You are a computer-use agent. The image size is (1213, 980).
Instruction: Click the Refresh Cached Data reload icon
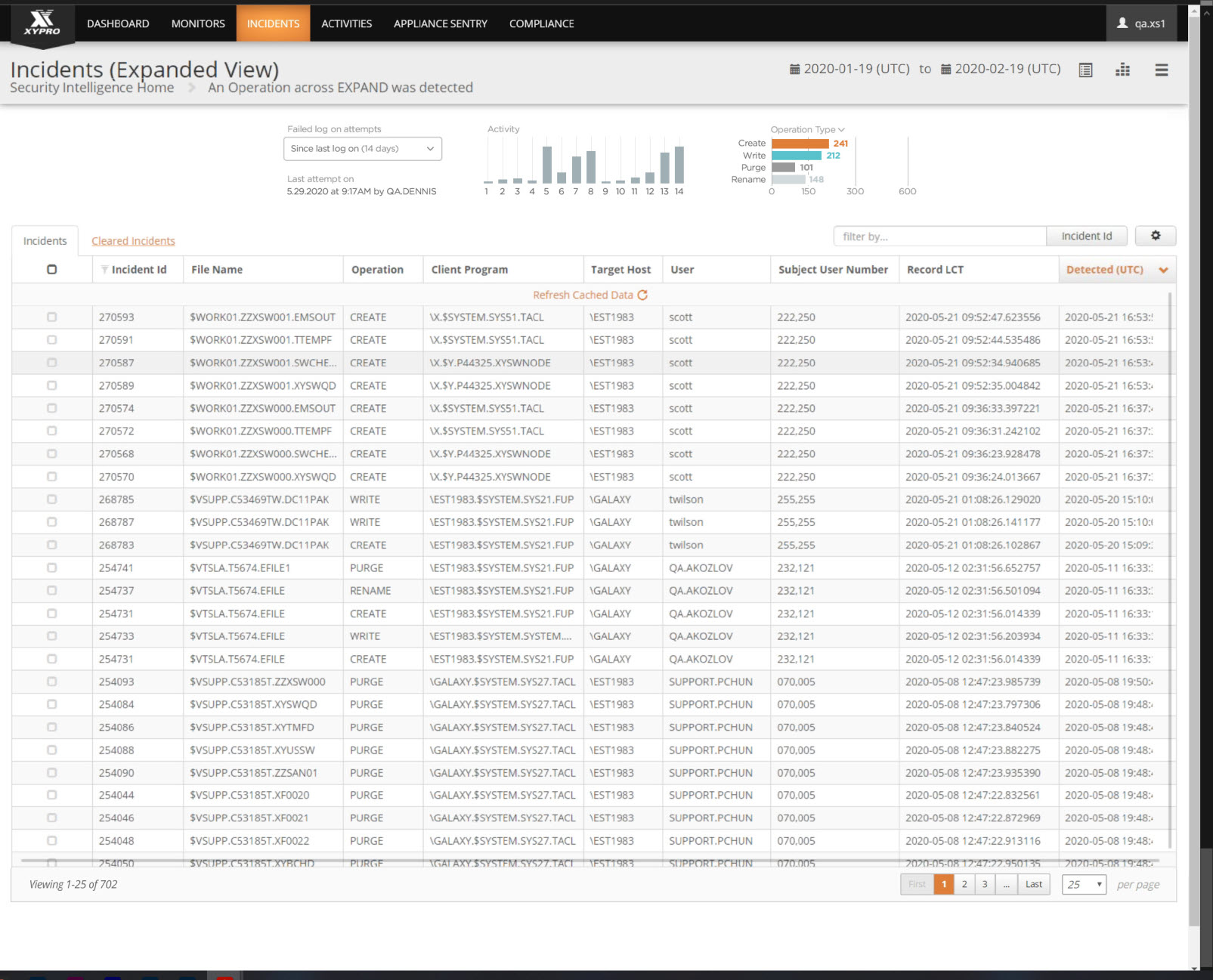(x=642, y=295)
